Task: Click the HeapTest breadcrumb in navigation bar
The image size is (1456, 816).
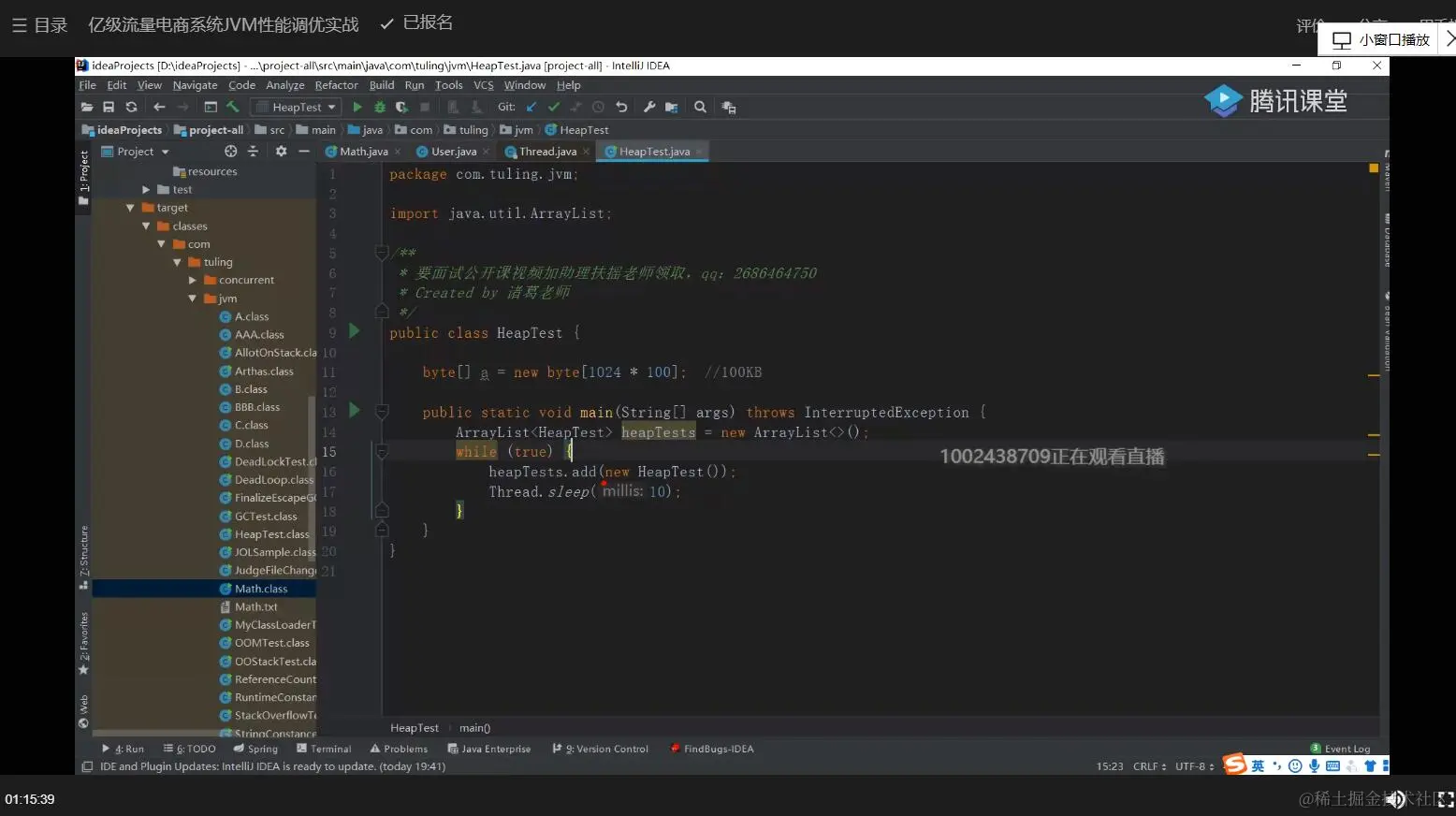Action: tap(576, 130)
